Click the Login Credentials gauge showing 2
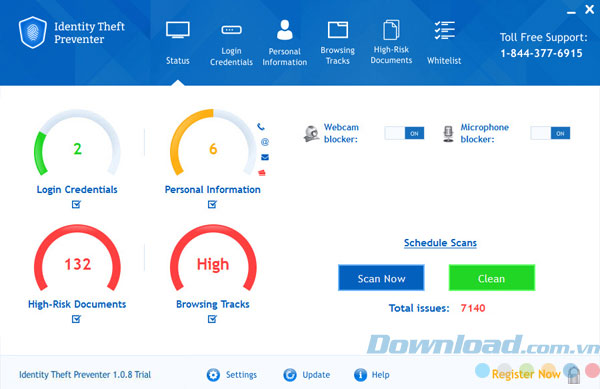This screenshot has width=600, height=389. (77, 142)
